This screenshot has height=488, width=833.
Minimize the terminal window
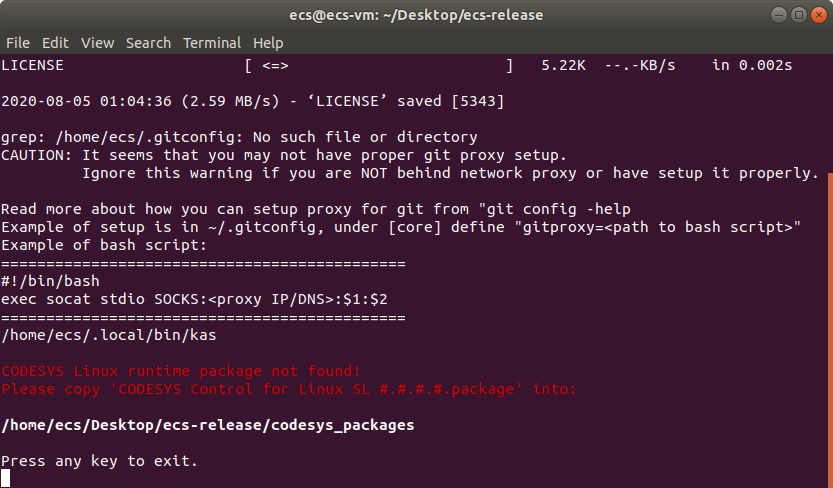pyautogui.click(x=778, y=15)
